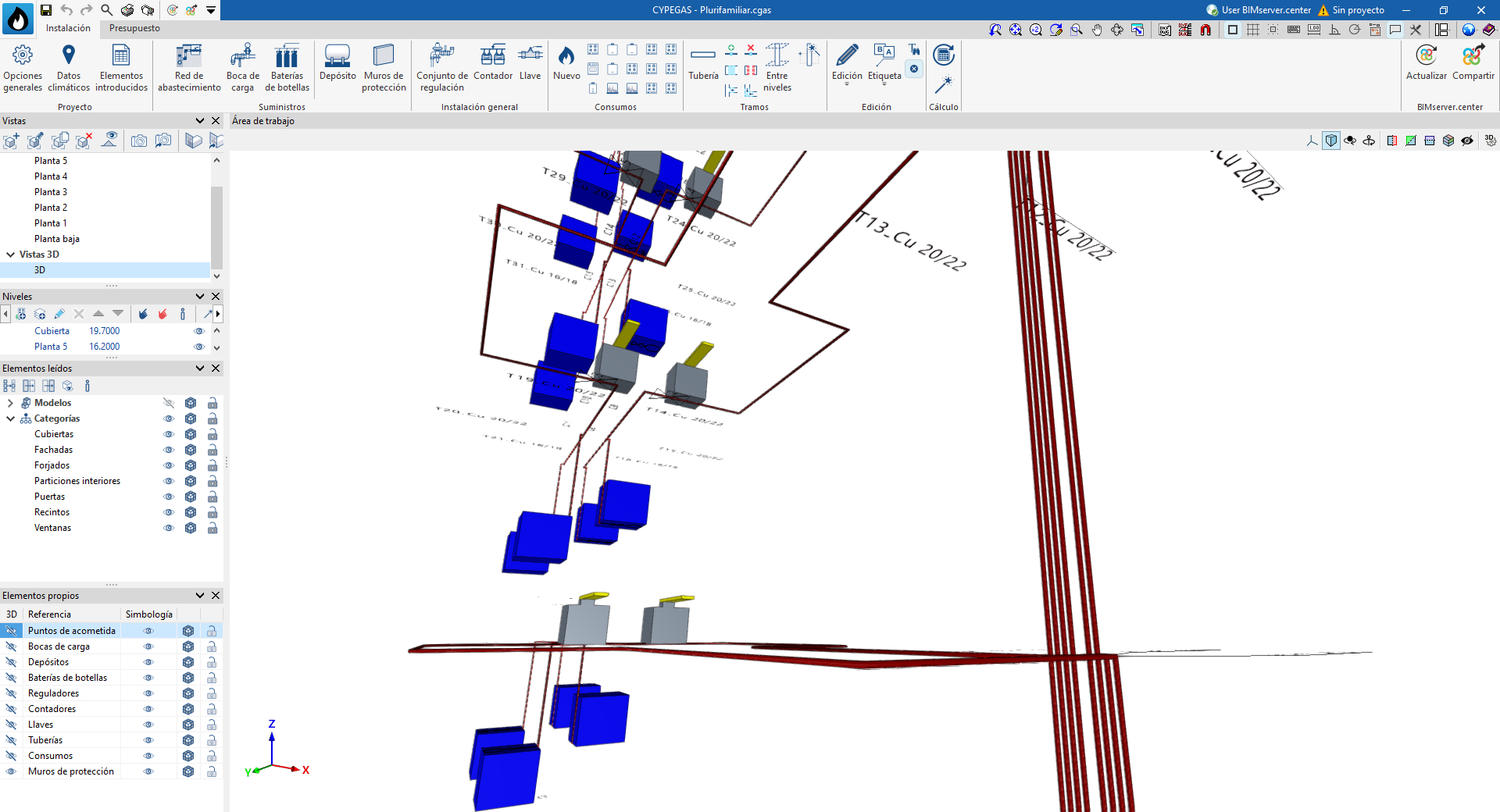
Task: Open the Planta 5 view
Action: coord(51,161)
